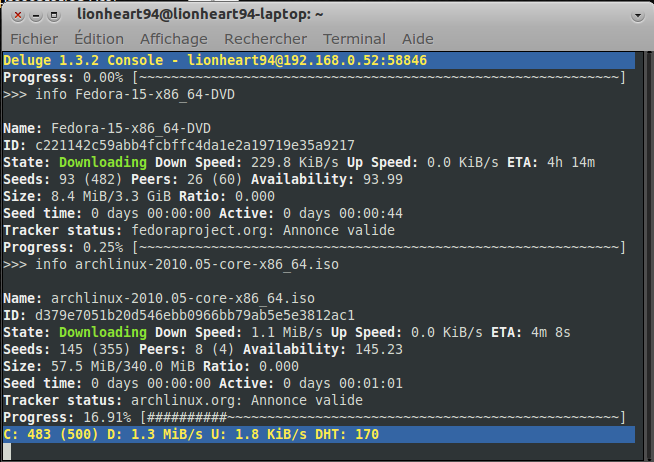This screenshot has width=654, height=462.
Task: Open the Rechercher menu
Action: 265,39
